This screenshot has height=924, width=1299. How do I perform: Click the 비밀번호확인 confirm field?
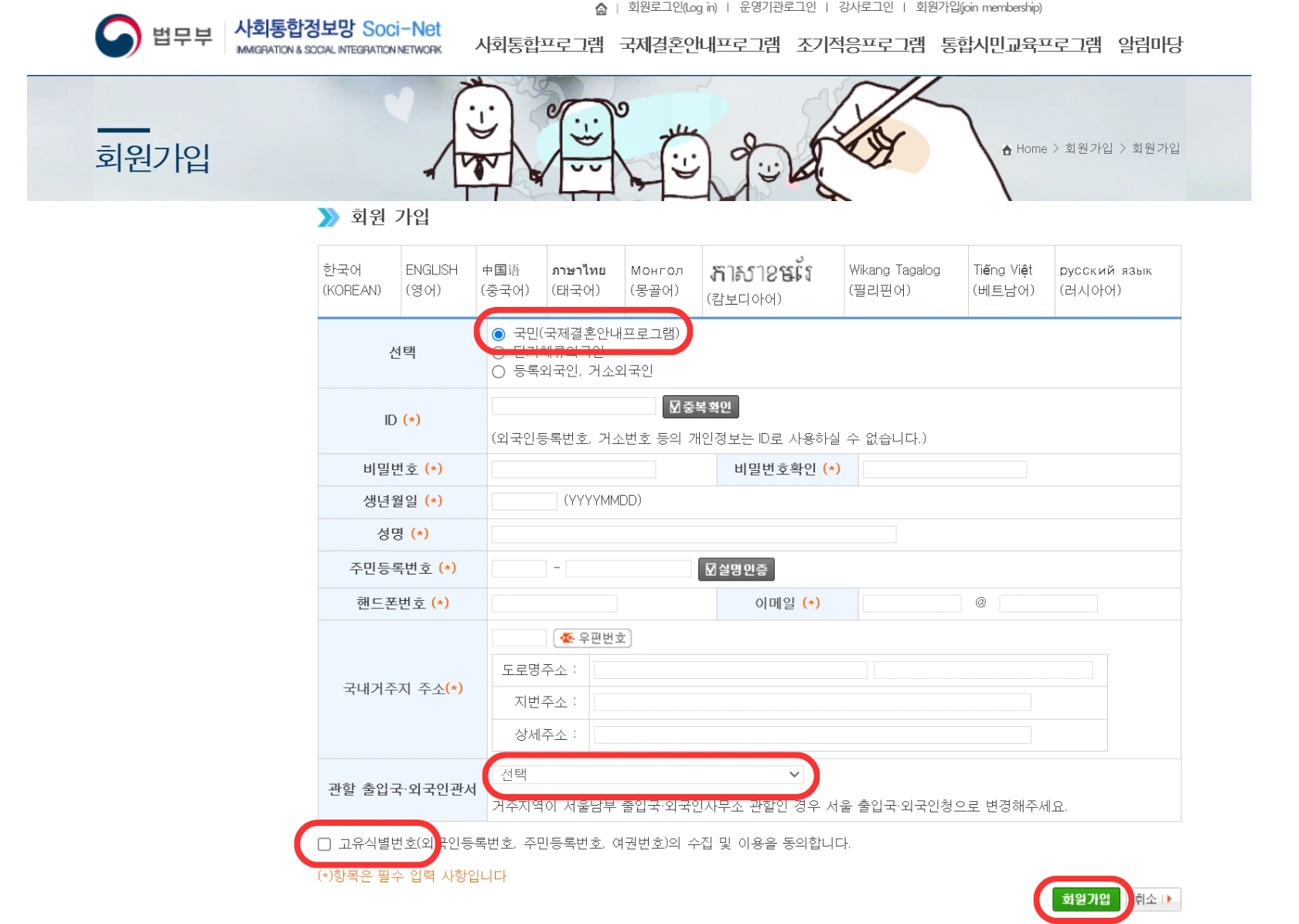coord(944,469)
